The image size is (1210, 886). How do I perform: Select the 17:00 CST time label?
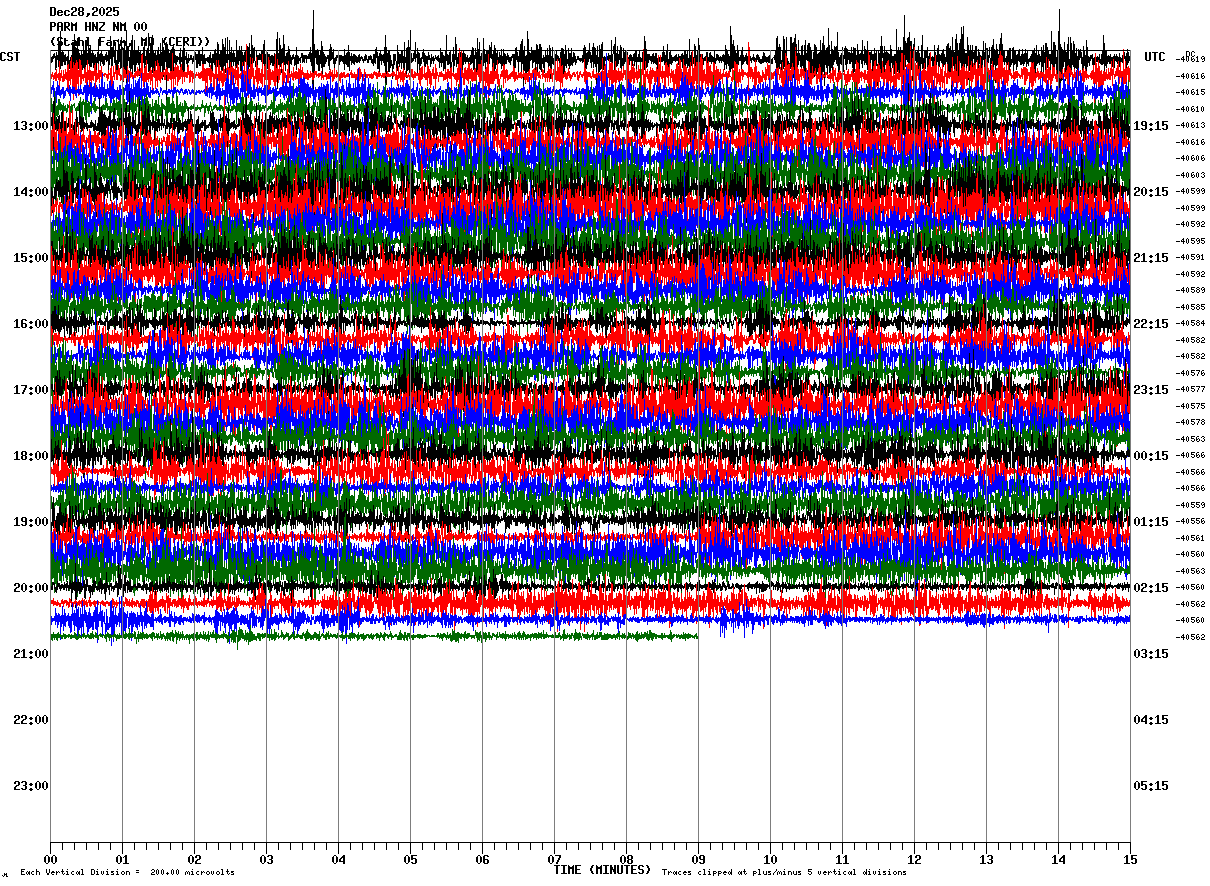(31, 390)
